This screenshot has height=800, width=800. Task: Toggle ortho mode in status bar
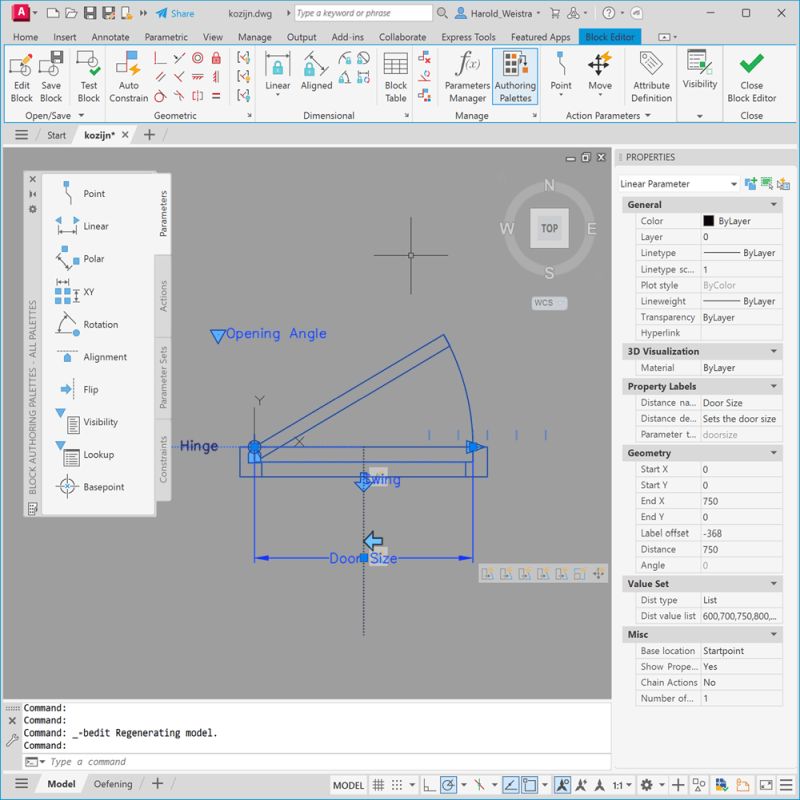click(x=429, y=785)
